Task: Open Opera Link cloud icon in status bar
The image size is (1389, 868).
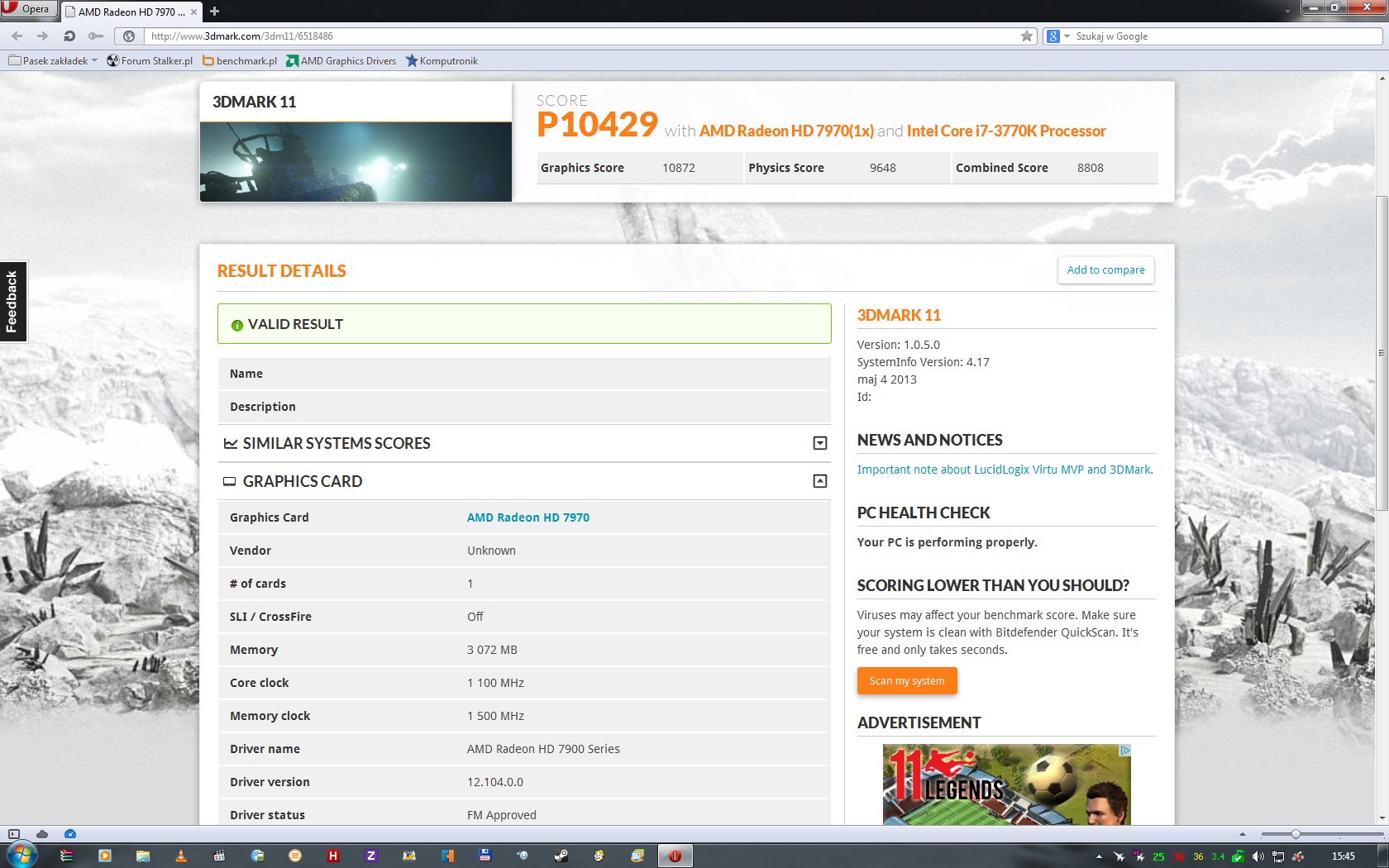Action: click(x=42, y=834)
